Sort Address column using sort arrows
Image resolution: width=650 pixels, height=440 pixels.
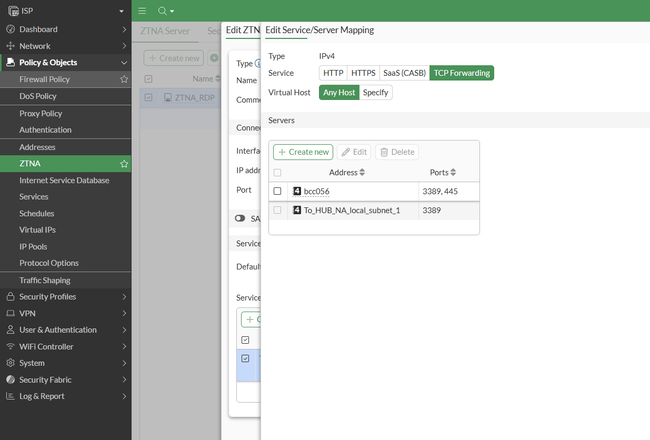[x=362, y=172]
